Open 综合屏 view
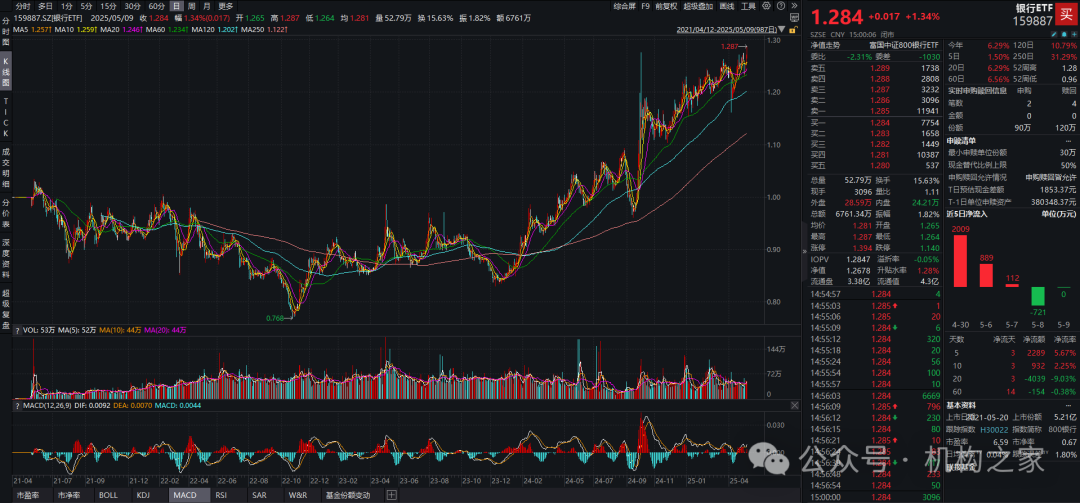 [x=624, y=6]
